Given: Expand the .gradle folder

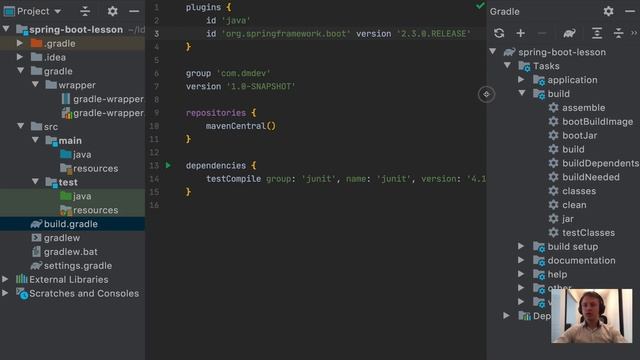Looking at the screenshot, I should click(x=20, y=43).
